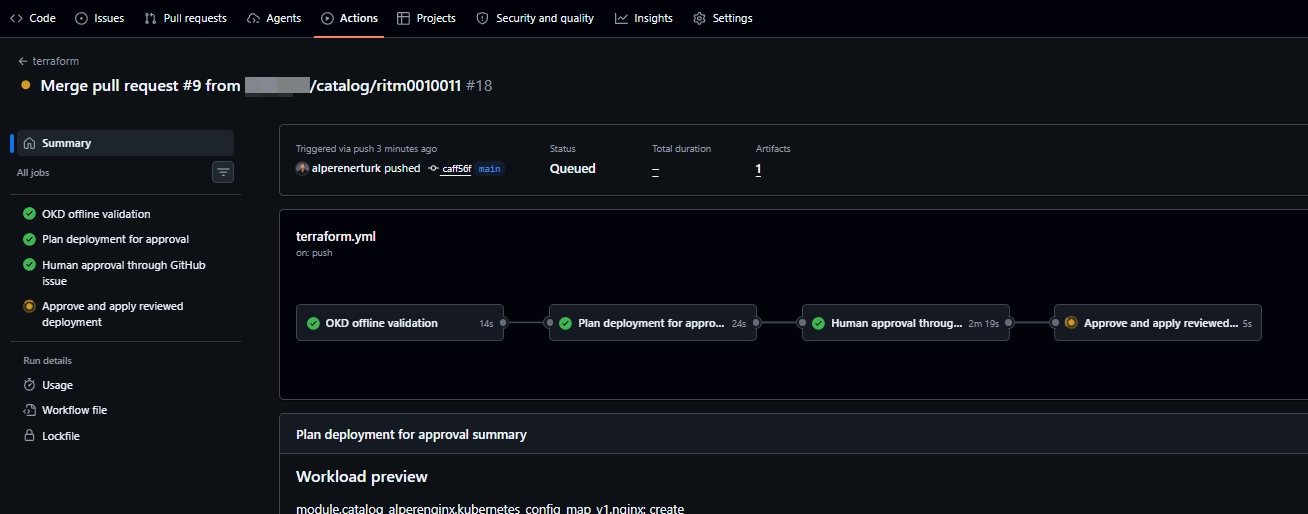Click the artifacts count 1
The height and width of the screenshot is (514, 1308).
coord(758,169)
